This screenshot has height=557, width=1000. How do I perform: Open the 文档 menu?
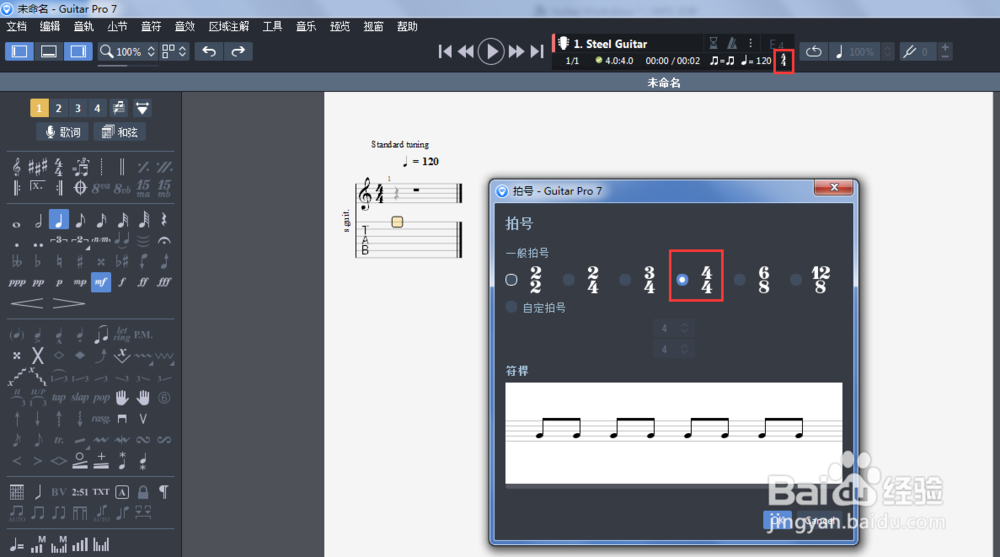pyautogui.click(x=17, y=26)
